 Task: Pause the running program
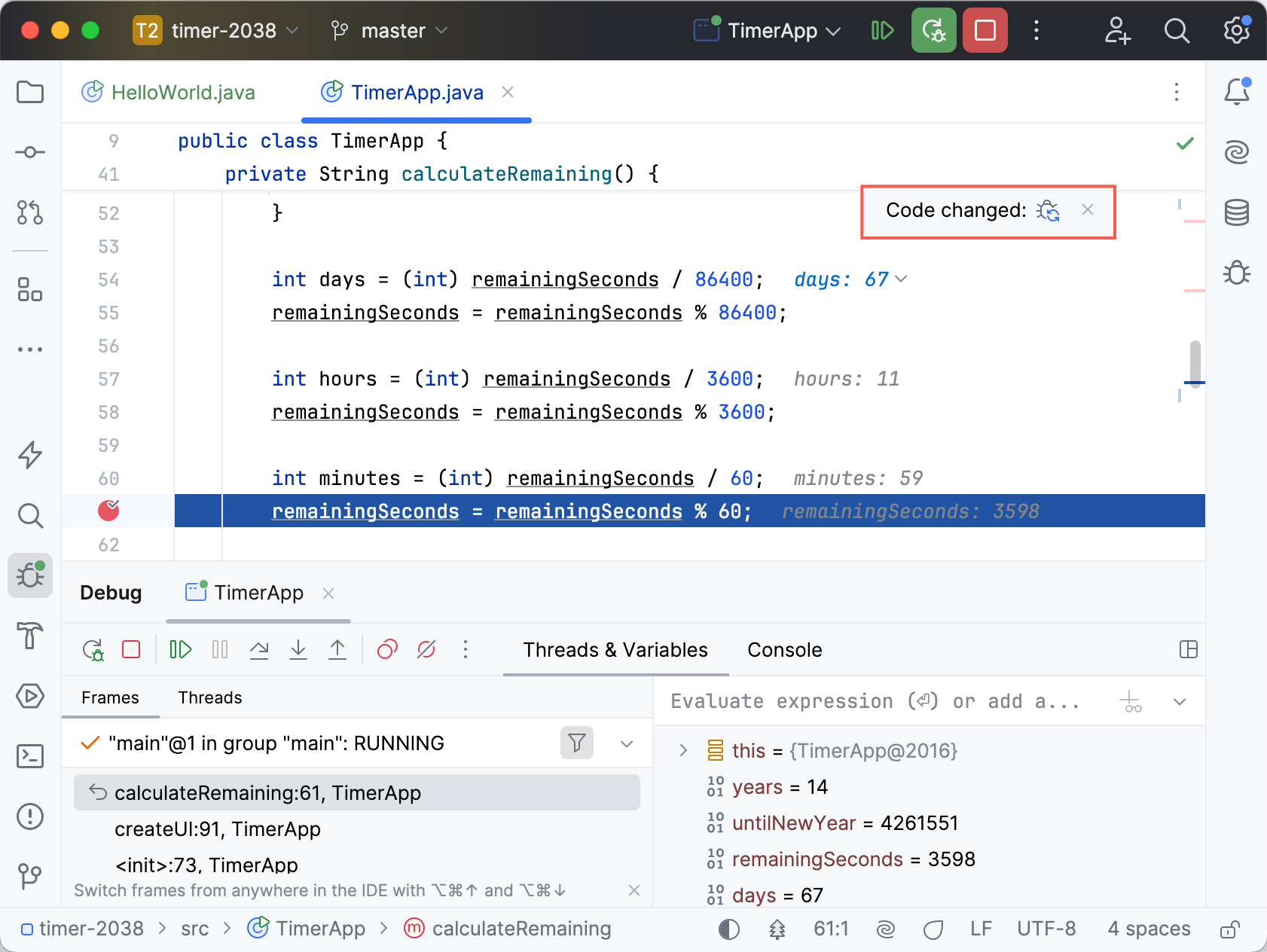[x=219, y=649]
